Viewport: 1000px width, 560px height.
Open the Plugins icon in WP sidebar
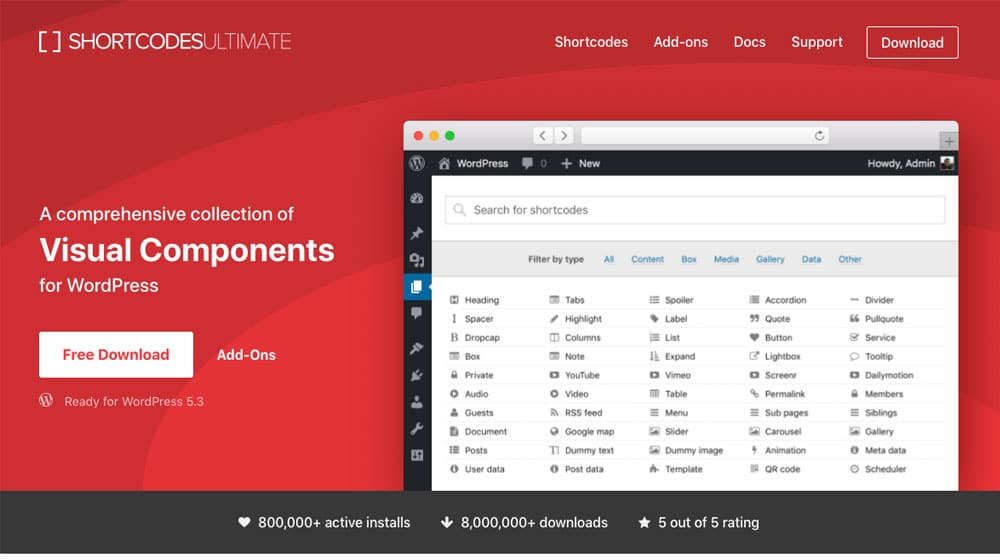pos(417,375)
